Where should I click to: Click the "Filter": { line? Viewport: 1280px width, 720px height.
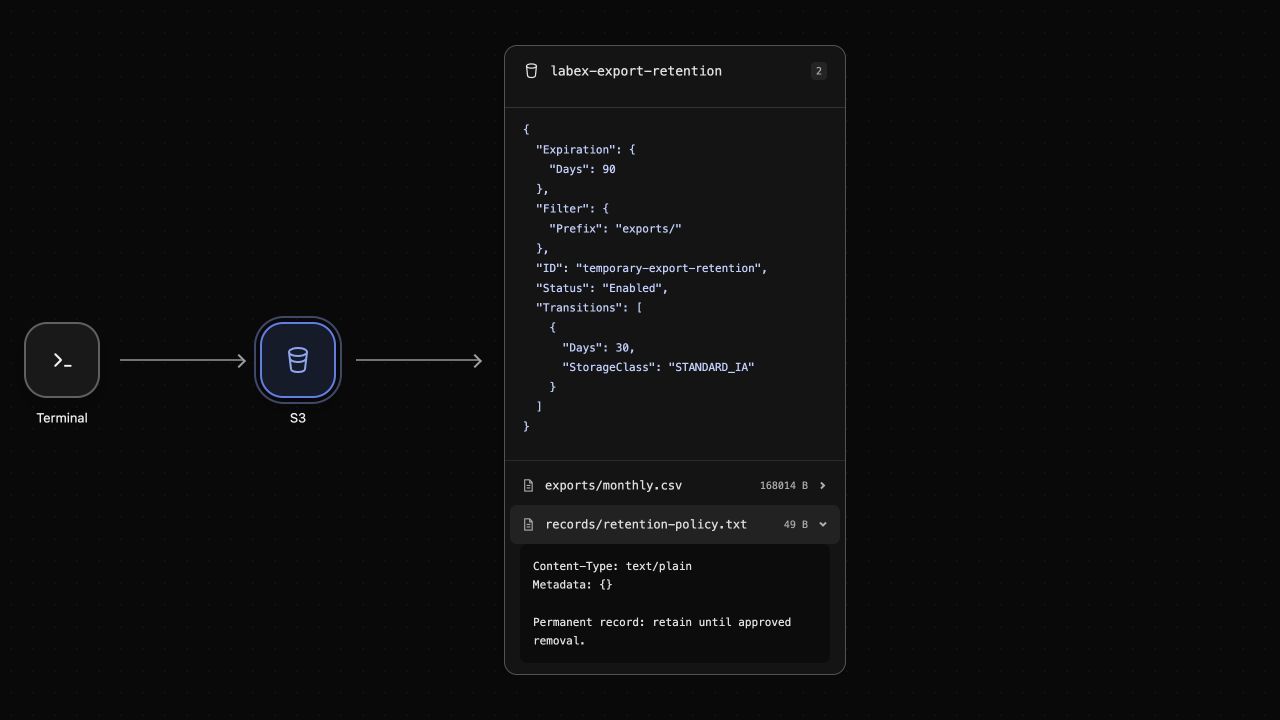click(572, 209)
